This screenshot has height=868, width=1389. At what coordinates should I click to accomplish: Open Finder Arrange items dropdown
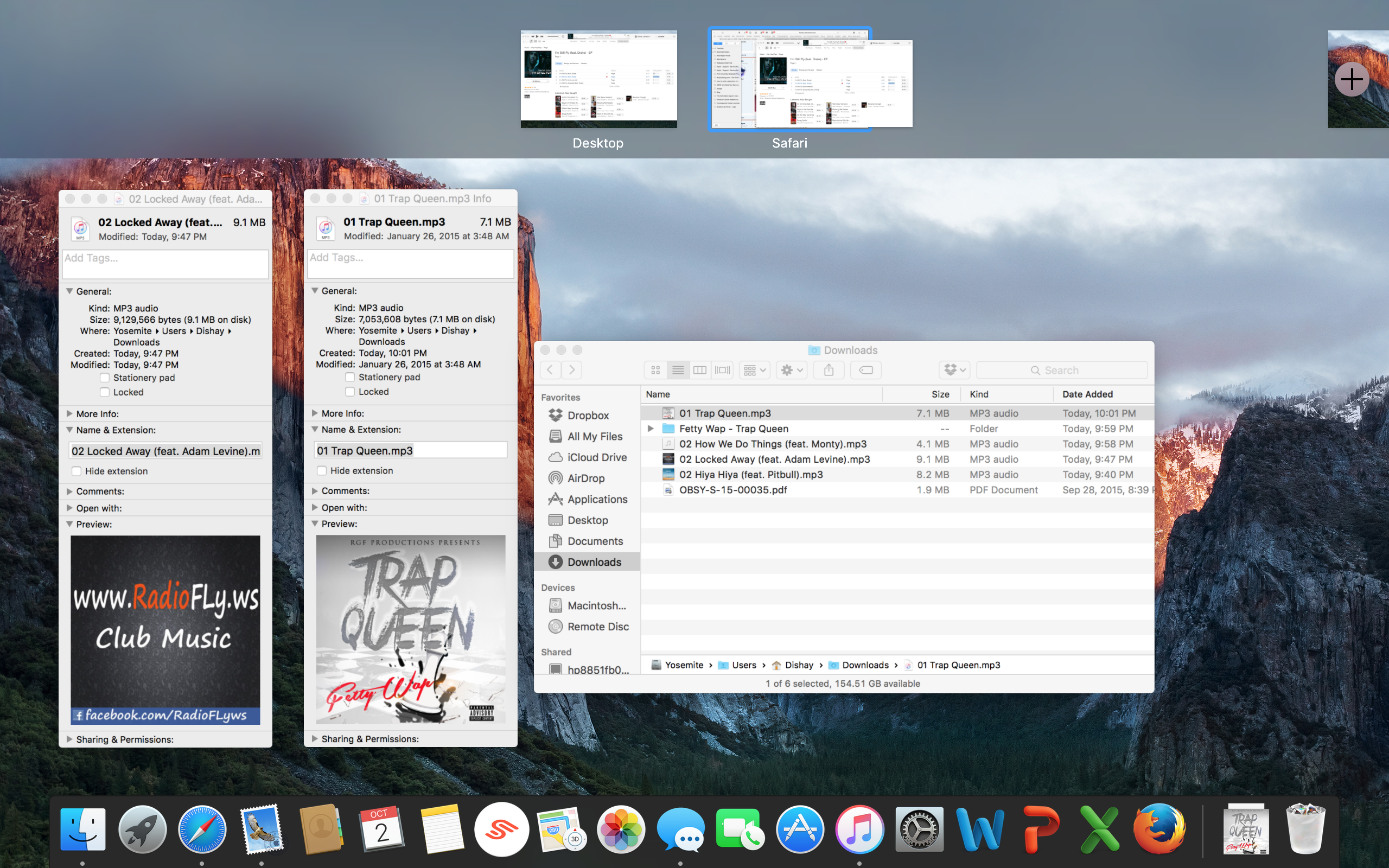click(x=754, y=371)
